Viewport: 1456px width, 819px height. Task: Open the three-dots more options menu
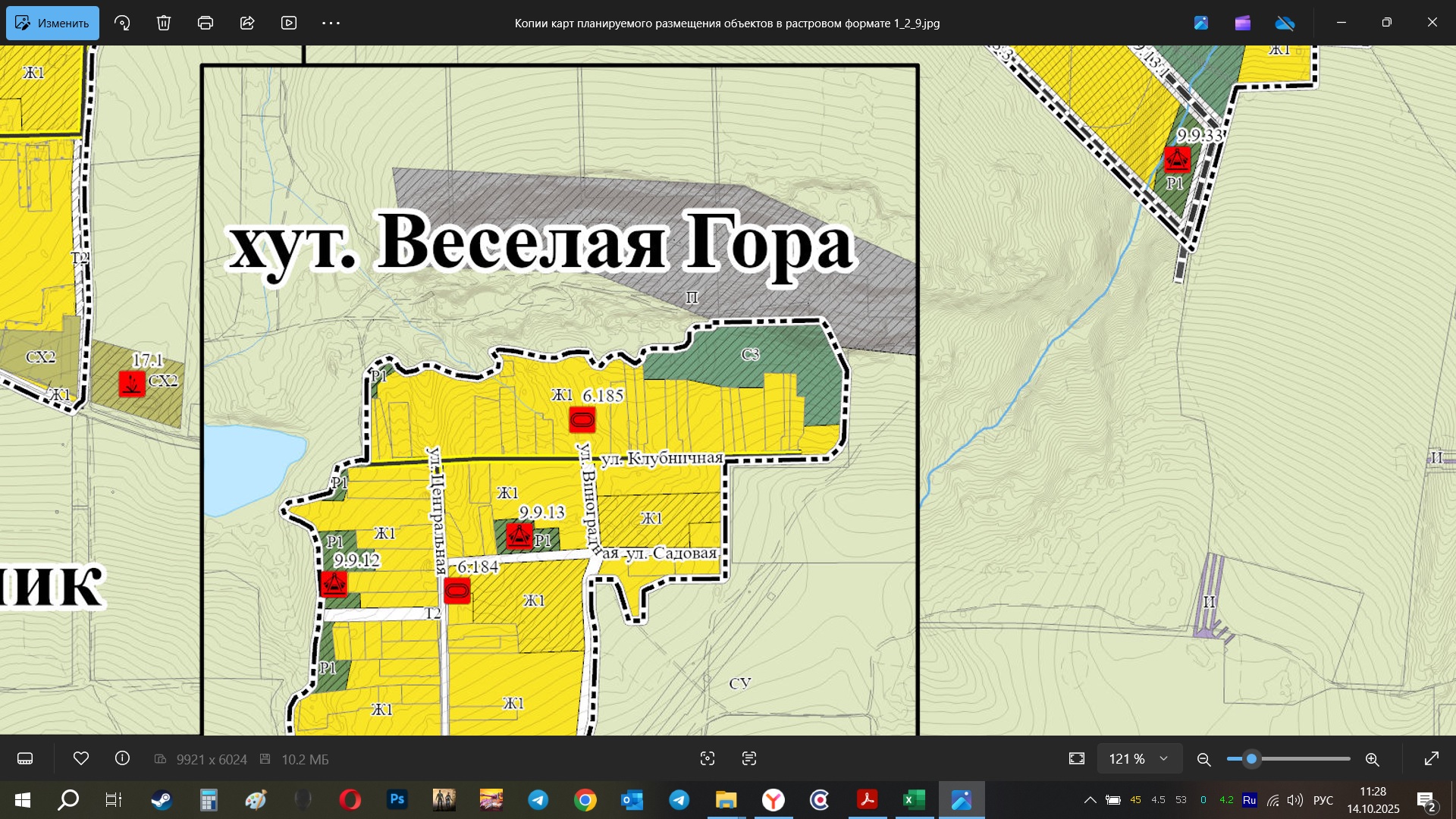click(x=331, y=23)
